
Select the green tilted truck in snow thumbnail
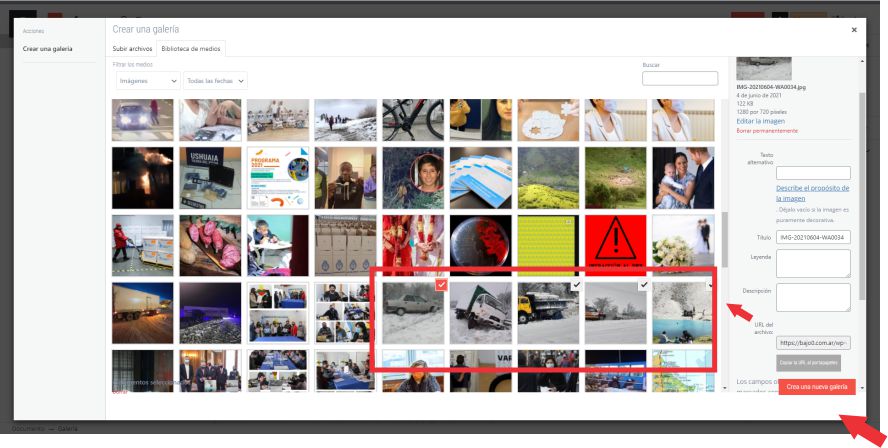pos(480,312)
